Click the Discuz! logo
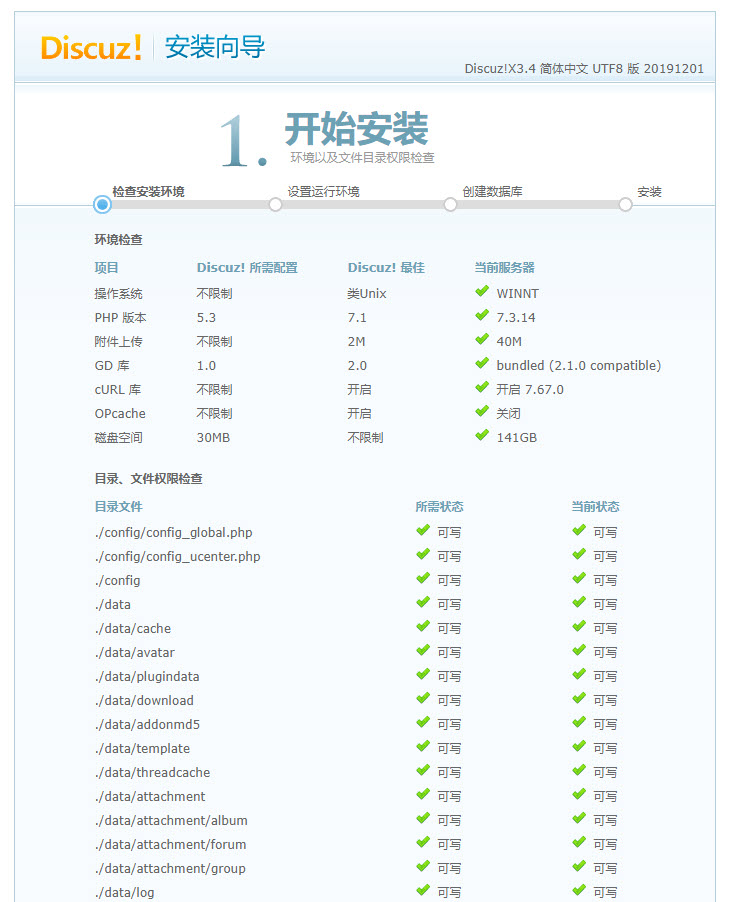Screen dimensions: 739x902 pos(91,47)
